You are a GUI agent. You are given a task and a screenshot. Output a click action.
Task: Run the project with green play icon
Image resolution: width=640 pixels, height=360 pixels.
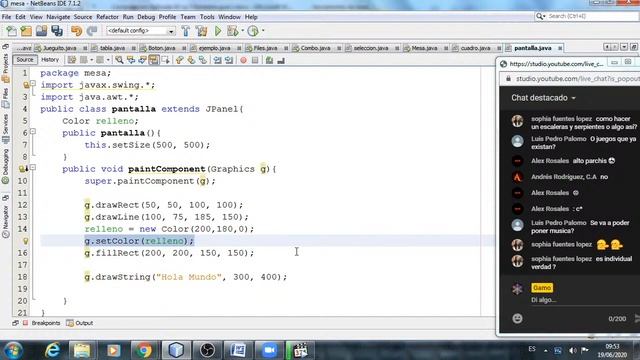point(218,31)
